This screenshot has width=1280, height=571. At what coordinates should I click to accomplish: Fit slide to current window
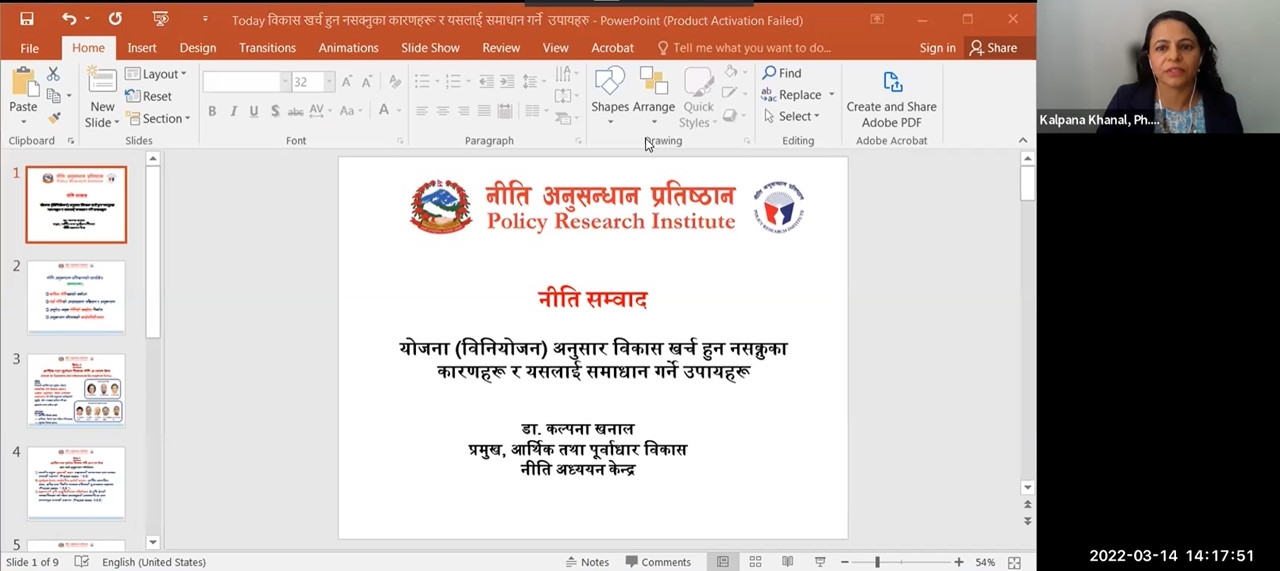pyautogui.click(x=1014, y=562)
